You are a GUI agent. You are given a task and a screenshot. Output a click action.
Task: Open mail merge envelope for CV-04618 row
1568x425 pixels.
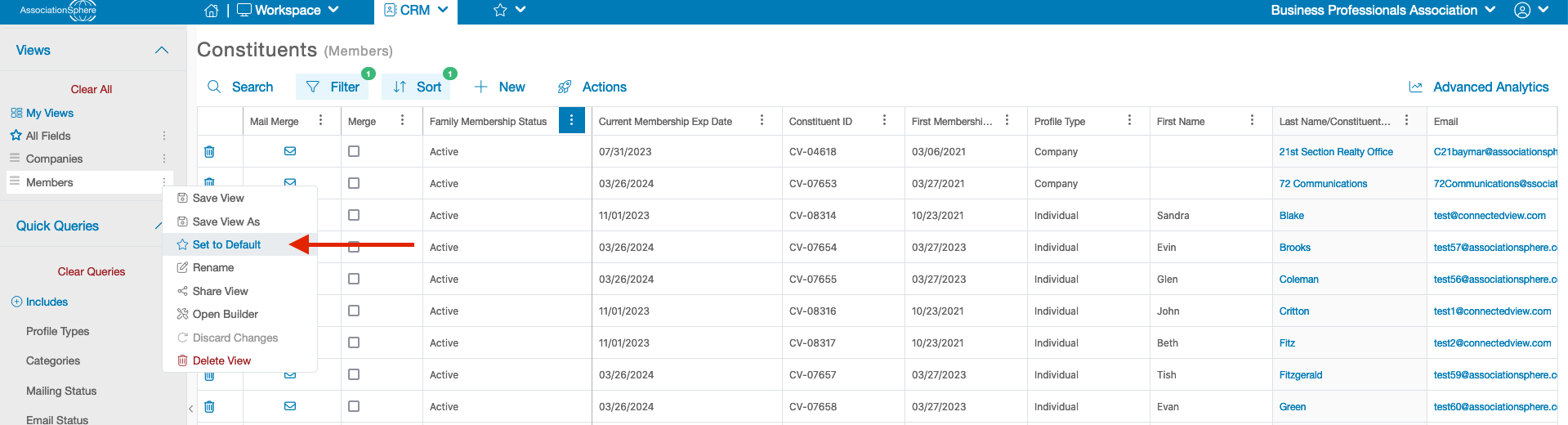pos(290,151)
